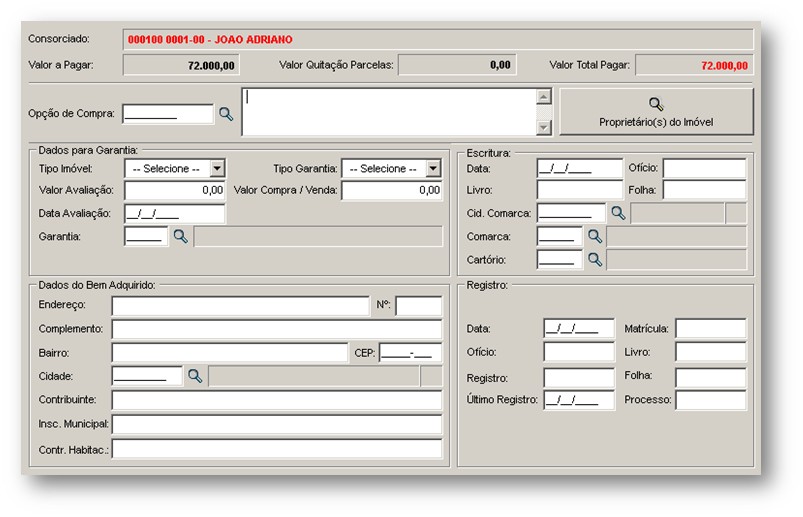Screen dimensions: 803x517
Task: Click the Cid. Comarca search magnifier
Action: pyautogui.click(x=618, y=213)
